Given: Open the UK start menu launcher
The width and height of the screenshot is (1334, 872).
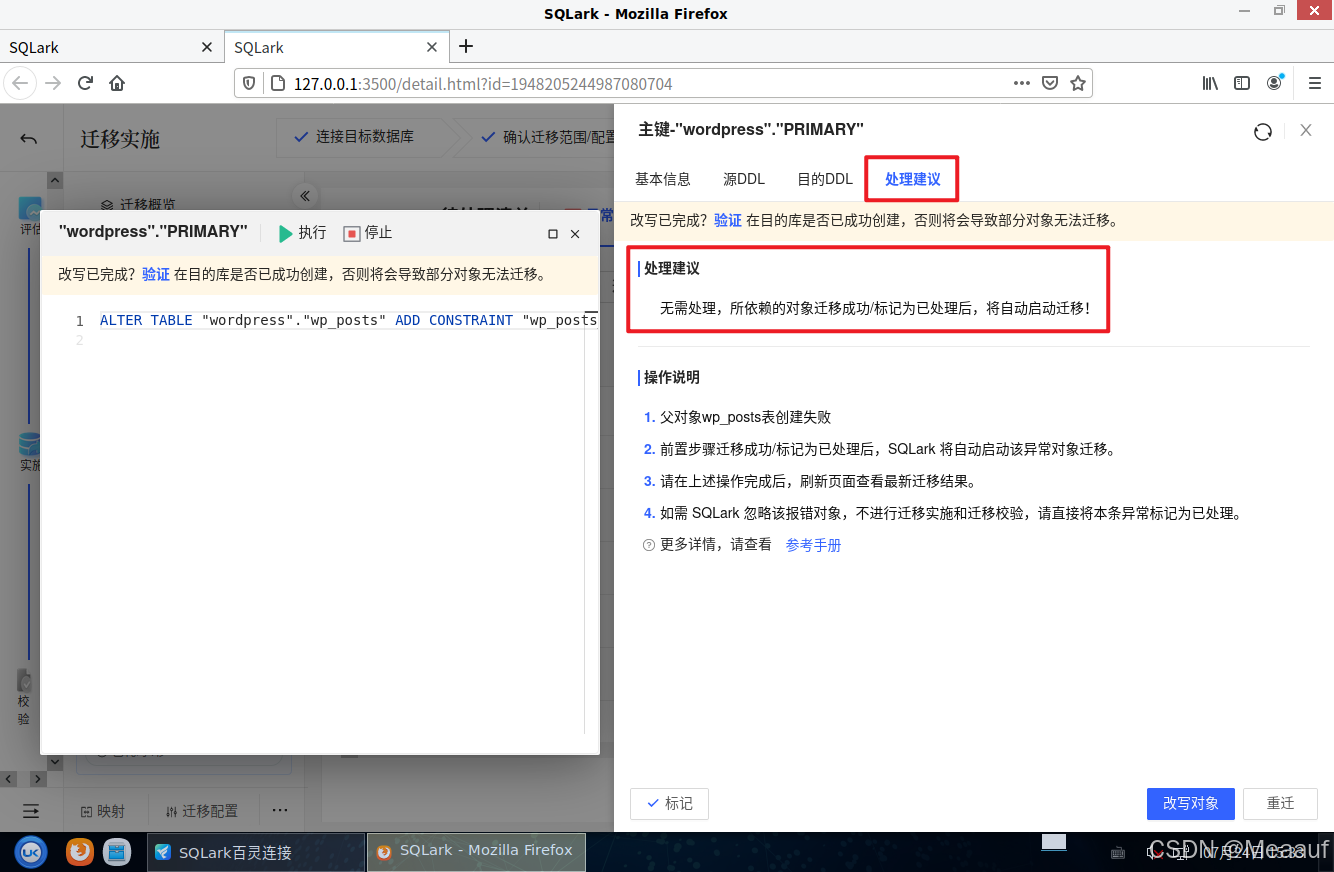Looking at the screenshot, I should [31, 852].
